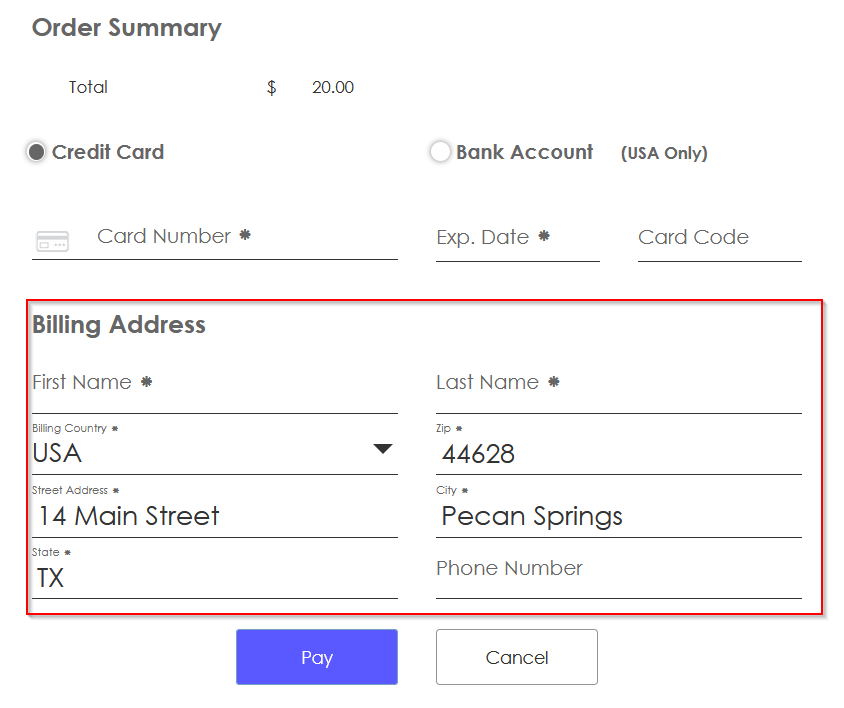This screenshot has width=844, height=708.
Task: Click the Zip field showing 44628
Action: 618,455
